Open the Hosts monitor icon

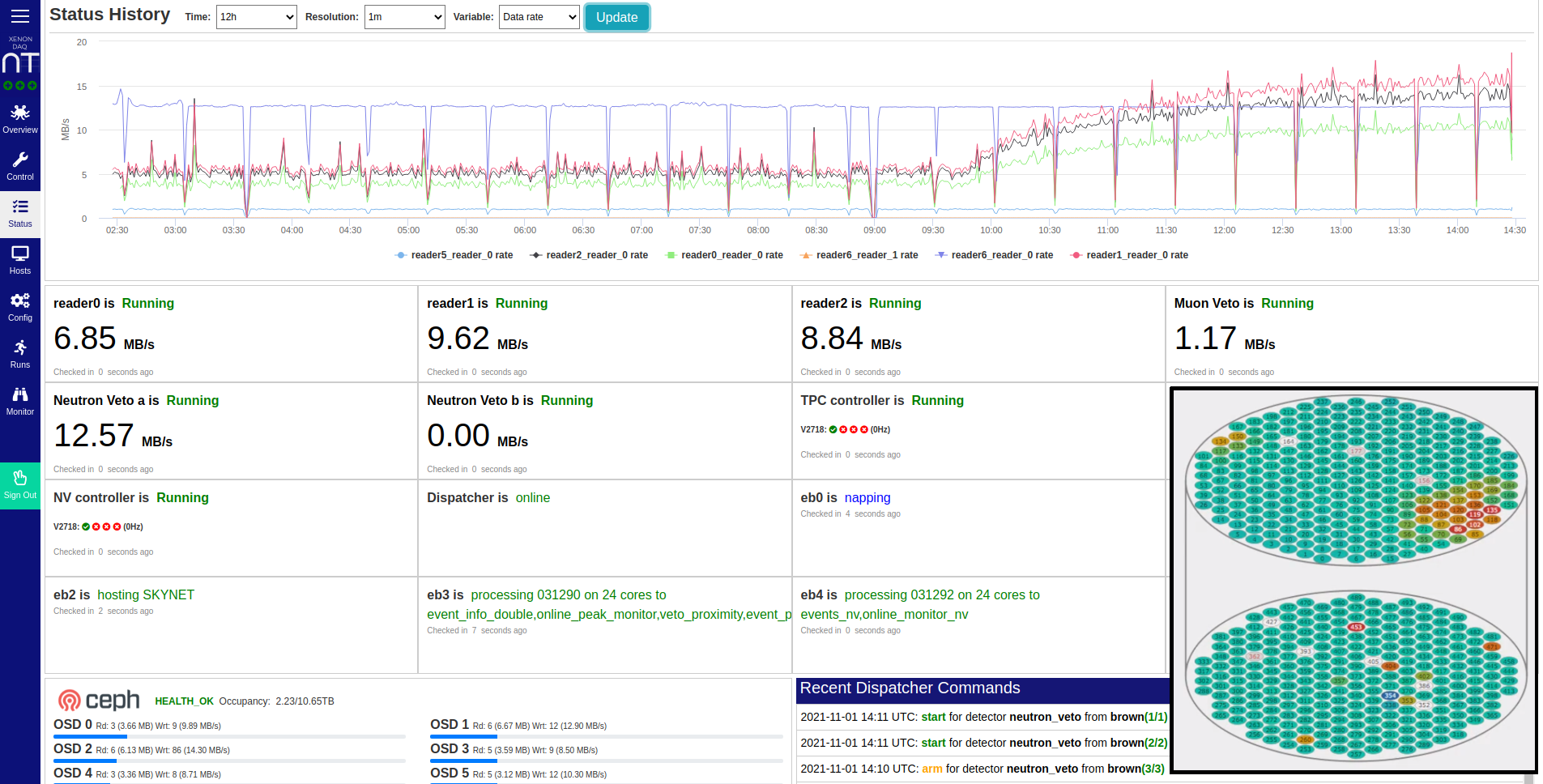20,254
